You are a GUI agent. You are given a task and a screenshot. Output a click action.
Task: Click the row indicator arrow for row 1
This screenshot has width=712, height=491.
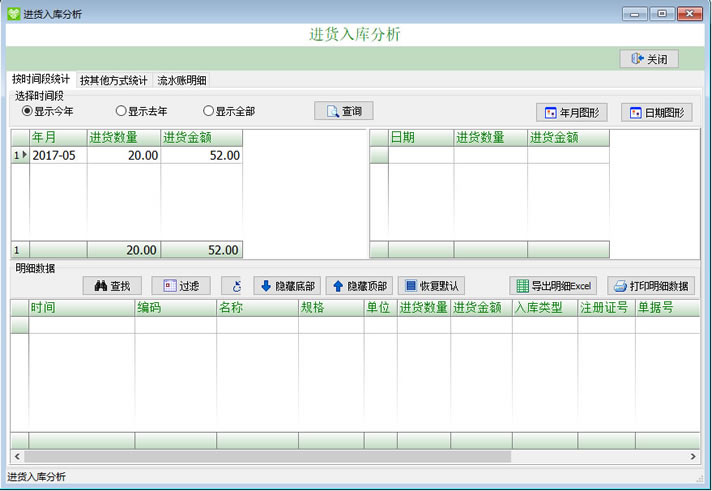tap(20, 155)
